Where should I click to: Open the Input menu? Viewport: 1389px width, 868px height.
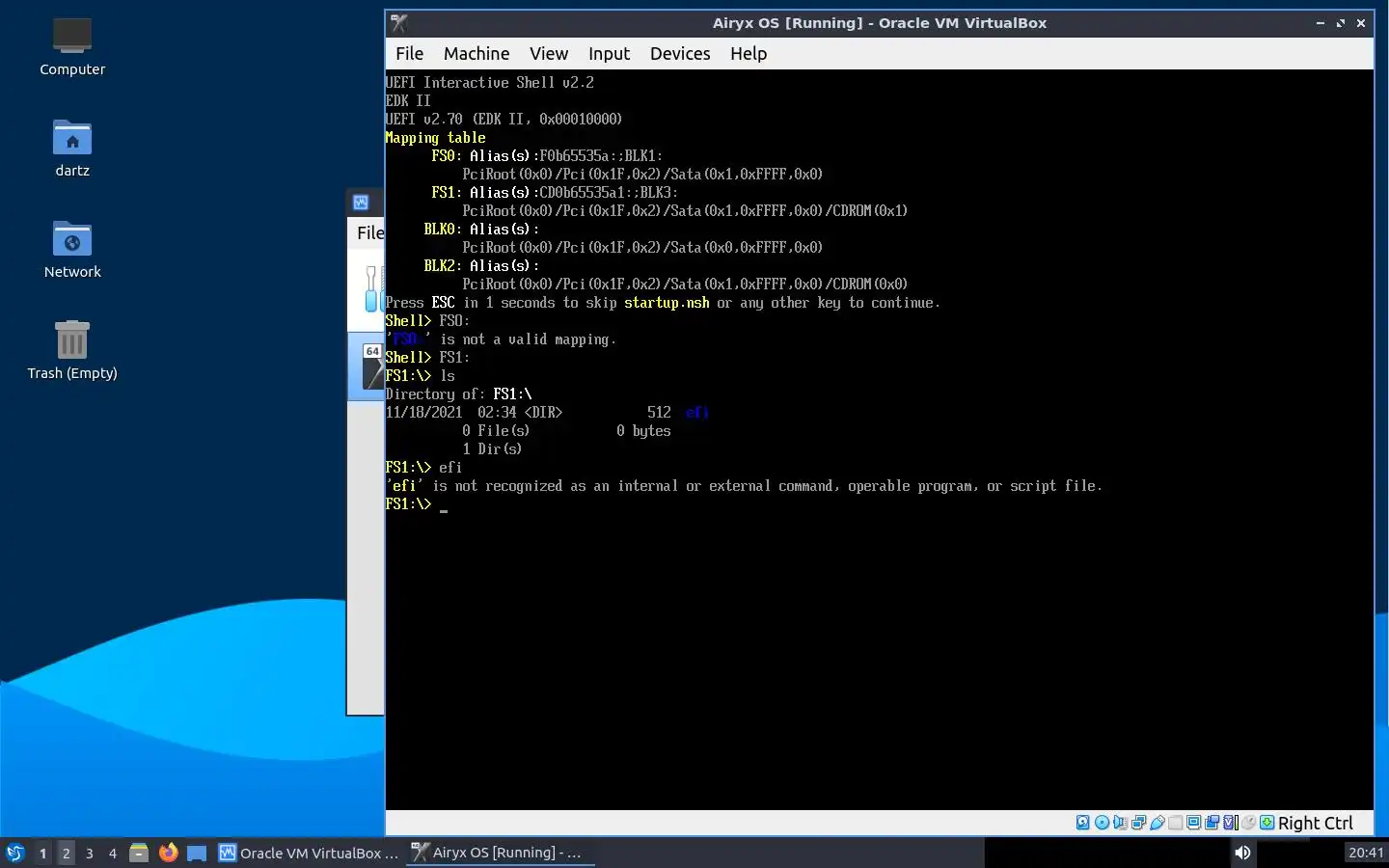pyautogui.click(x=609, y=54)
